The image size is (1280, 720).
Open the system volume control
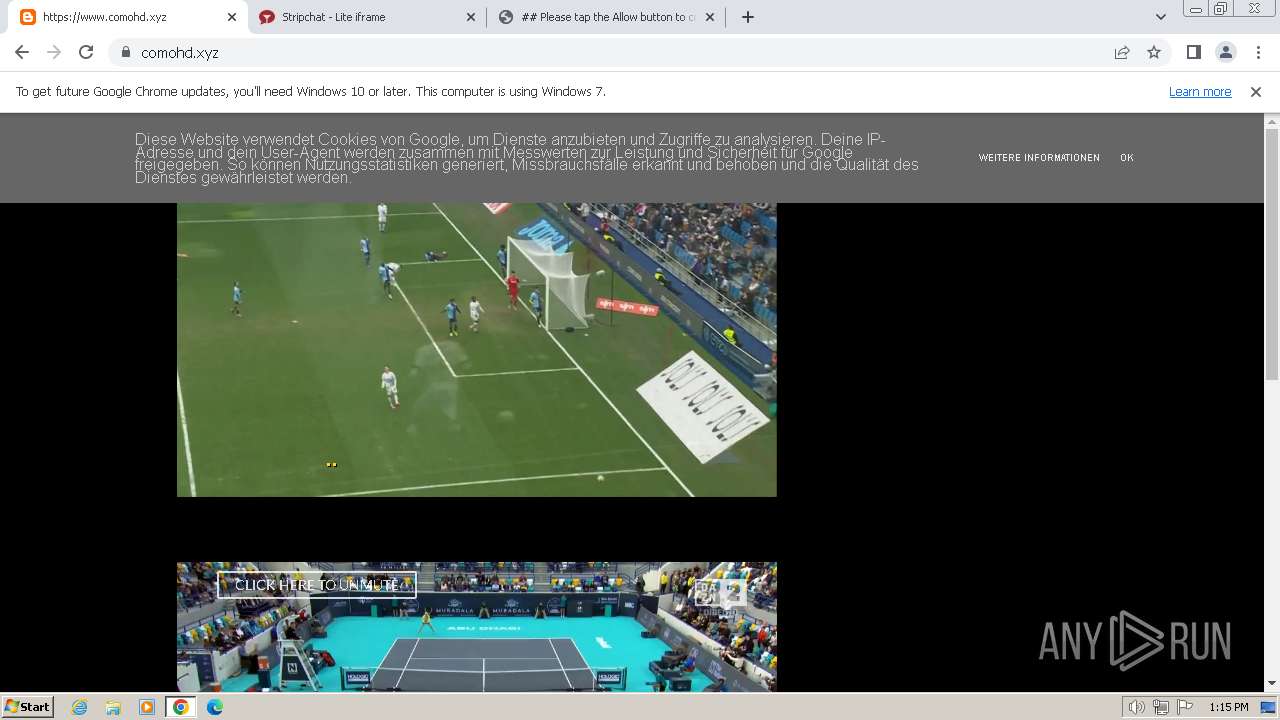1136,707
